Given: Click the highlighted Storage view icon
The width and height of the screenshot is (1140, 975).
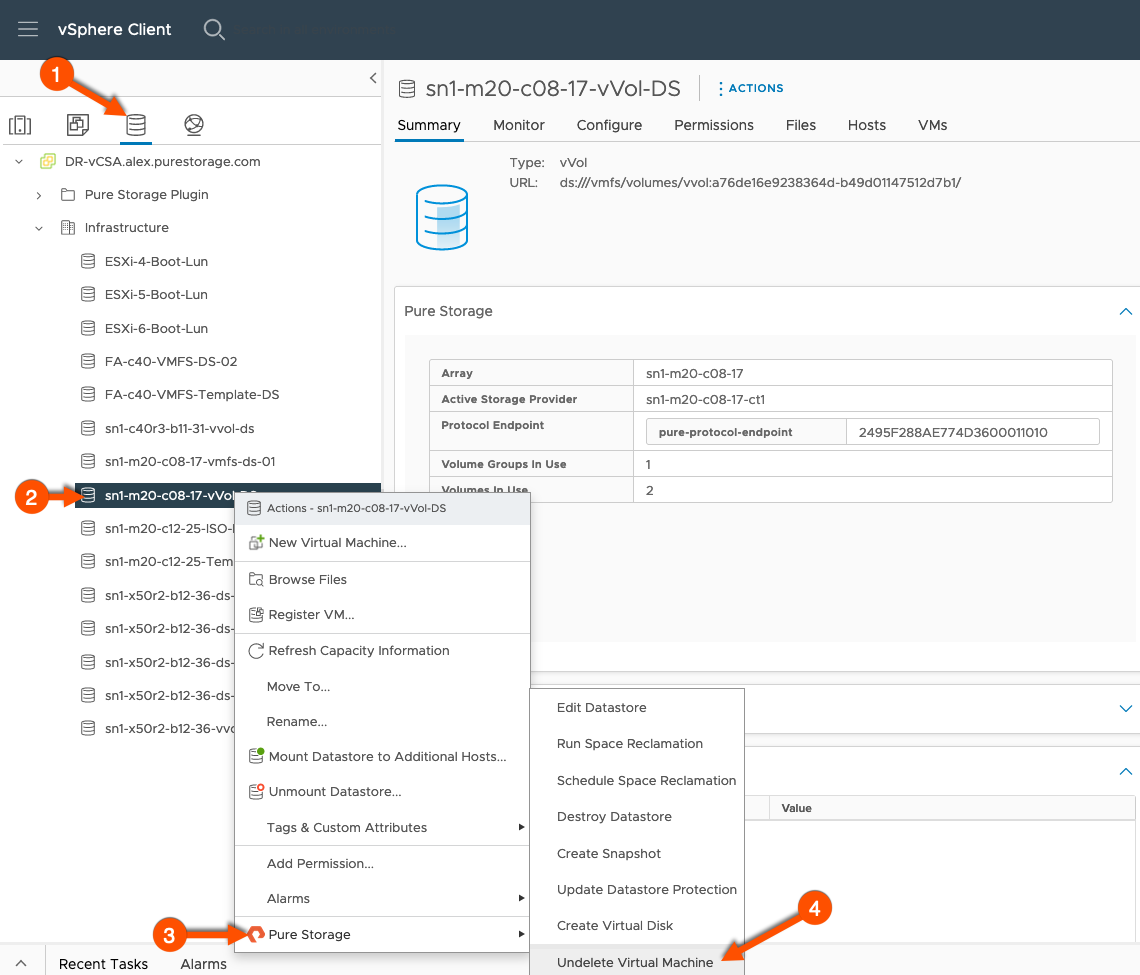Looking at the screenshot, I should (135, 124).
